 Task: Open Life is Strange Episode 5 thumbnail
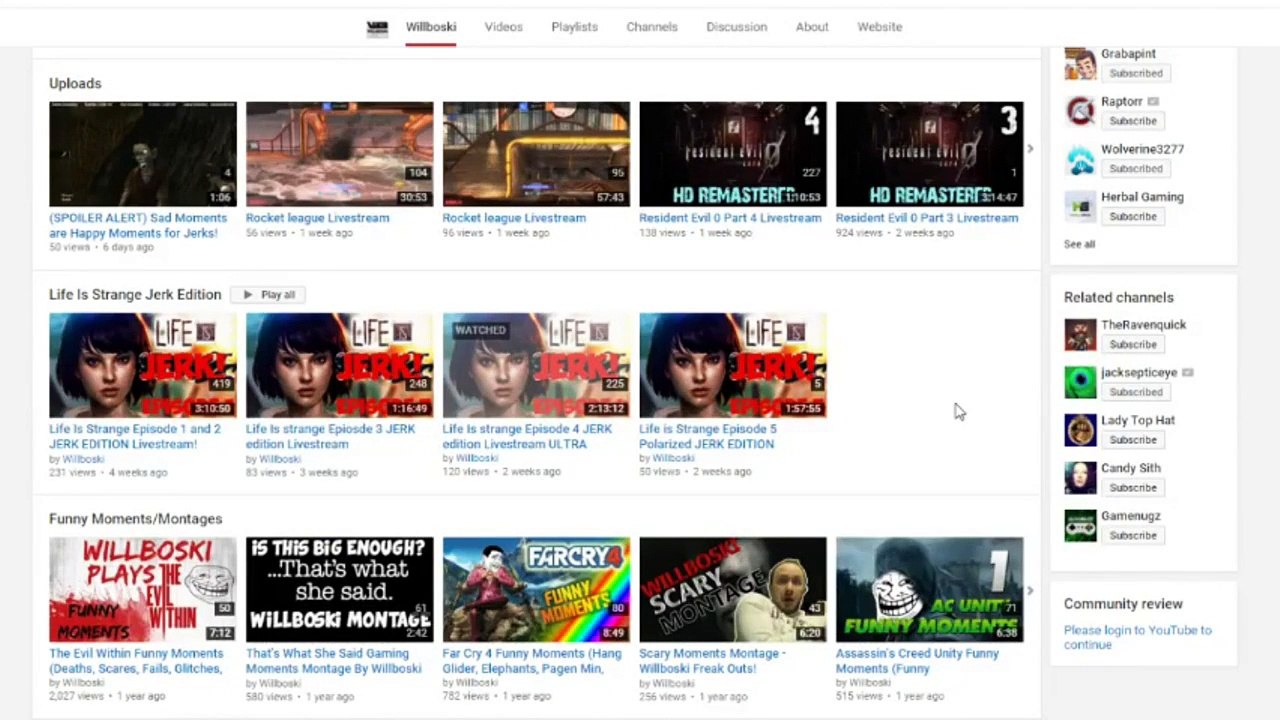733,366
